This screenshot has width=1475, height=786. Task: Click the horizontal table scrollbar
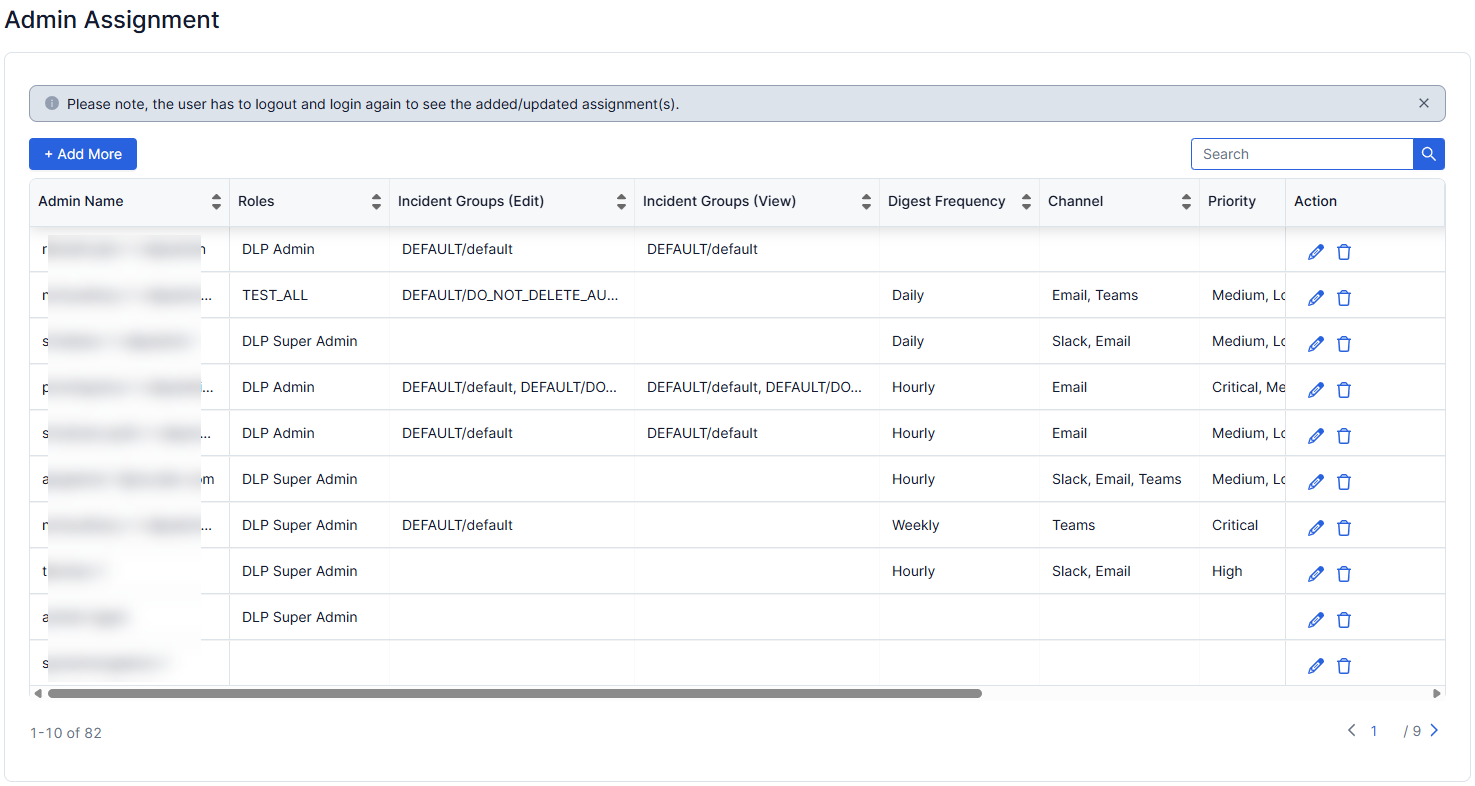[514, 693]
